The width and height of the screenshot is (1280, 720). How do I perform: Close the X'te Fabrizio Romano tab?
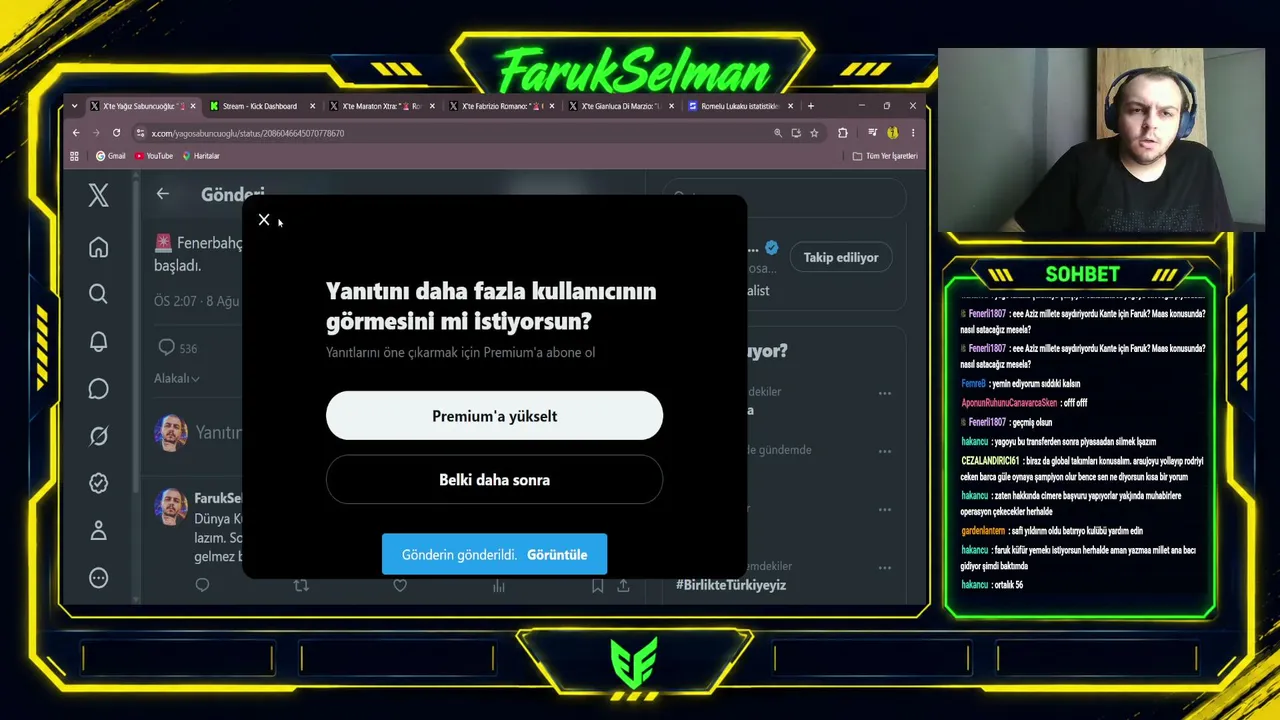552,106
